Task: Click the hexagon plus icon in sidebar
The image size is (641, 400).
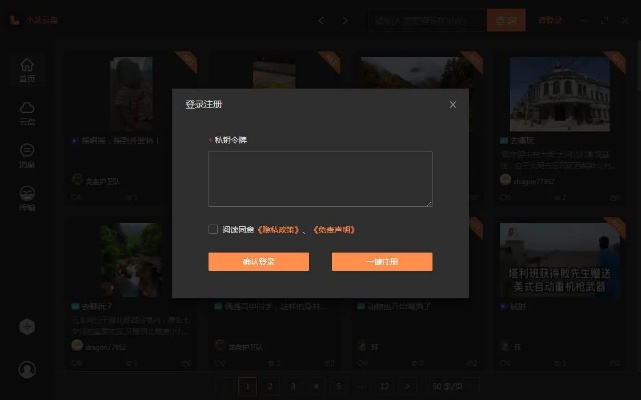Action: pos(27,326)
